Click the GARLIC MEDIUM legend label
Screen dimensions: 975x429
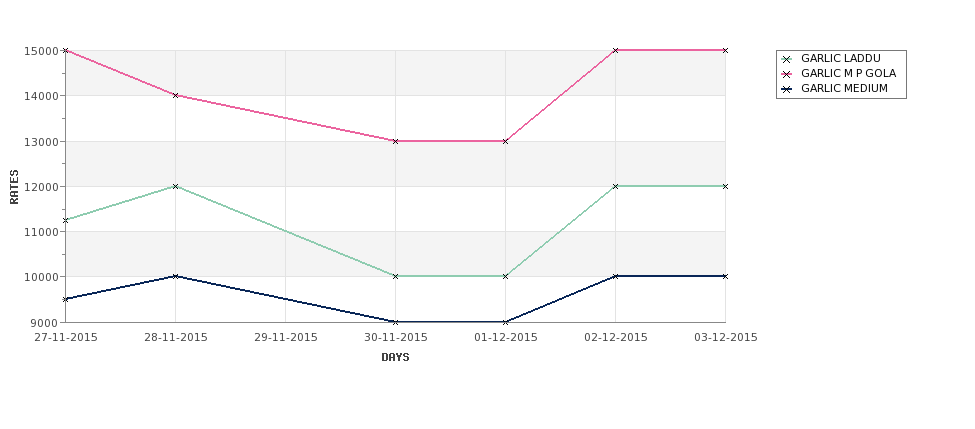(844, 88)
